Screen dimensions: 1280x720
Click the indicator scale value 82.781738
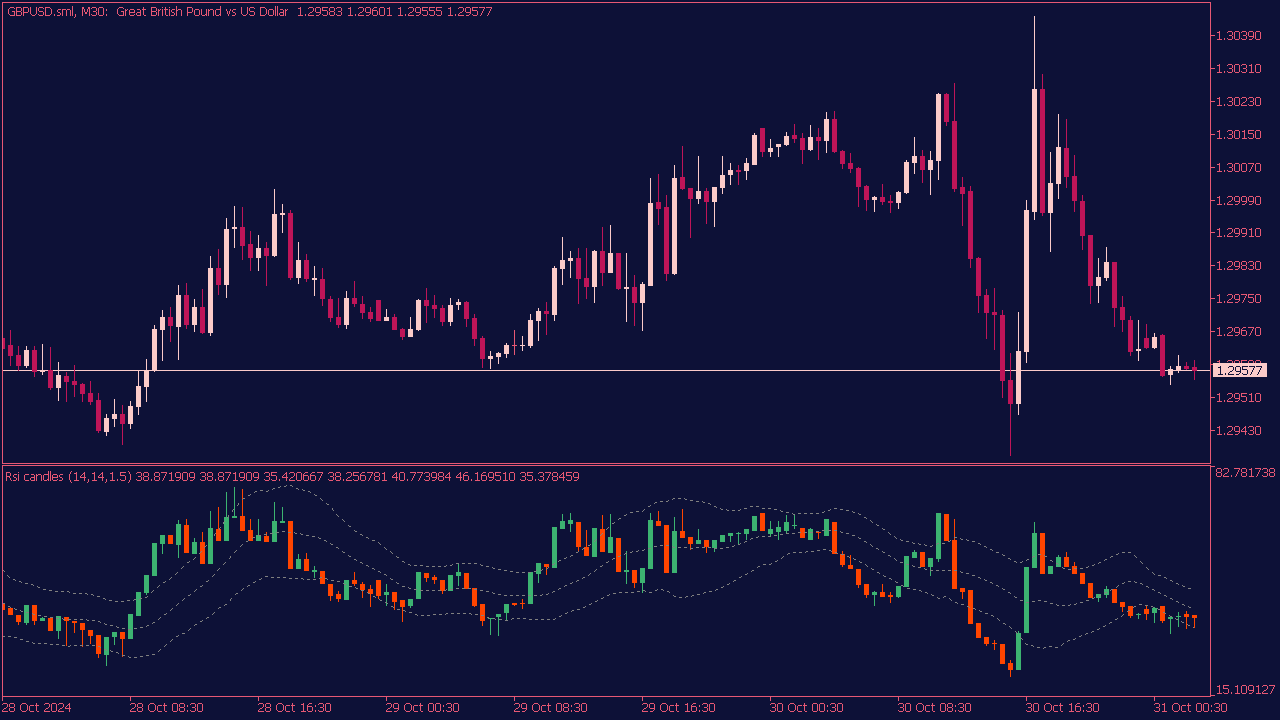pos(1245,473)
